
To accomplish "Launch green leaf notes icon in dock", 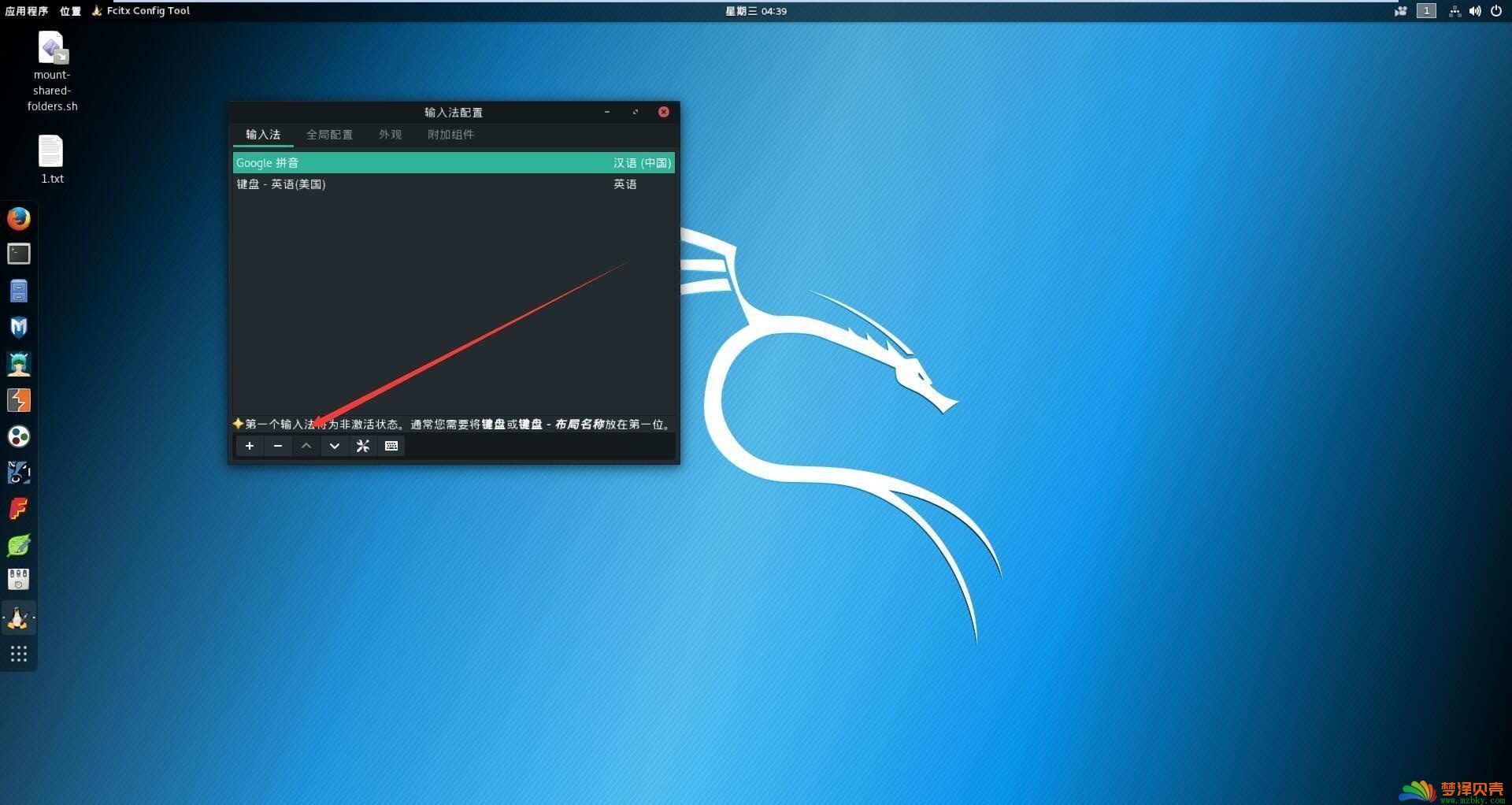I will tap(19, 545).
